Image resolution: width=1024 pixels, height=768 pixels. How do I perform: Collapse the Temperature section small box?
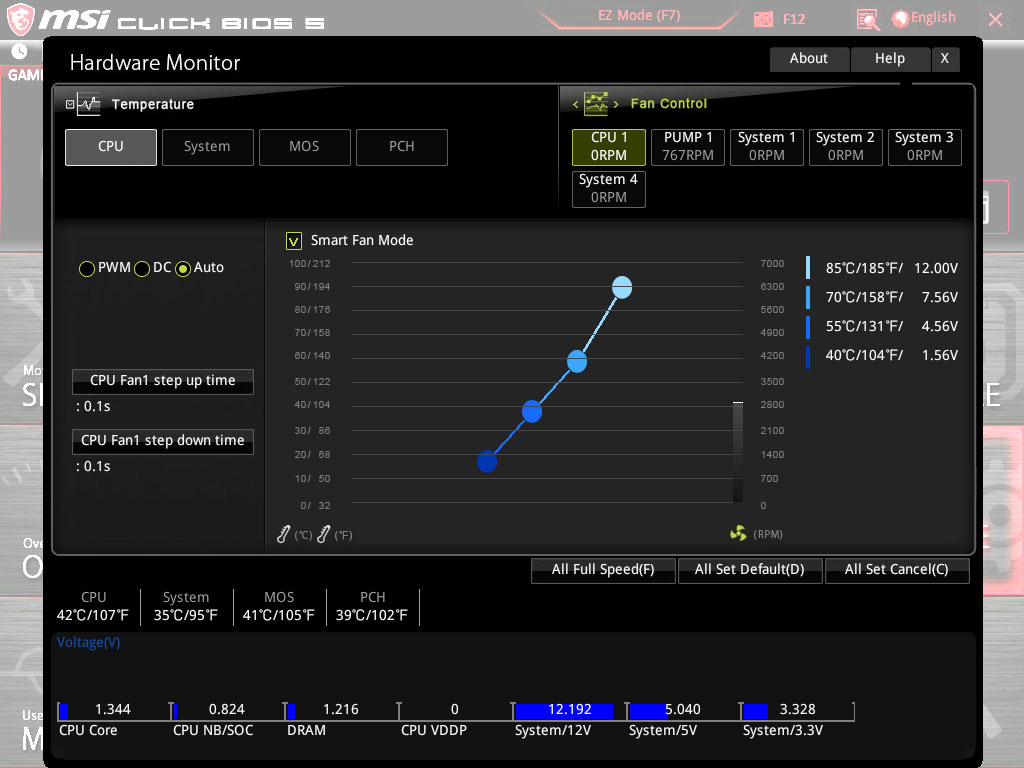coord(70,104)
